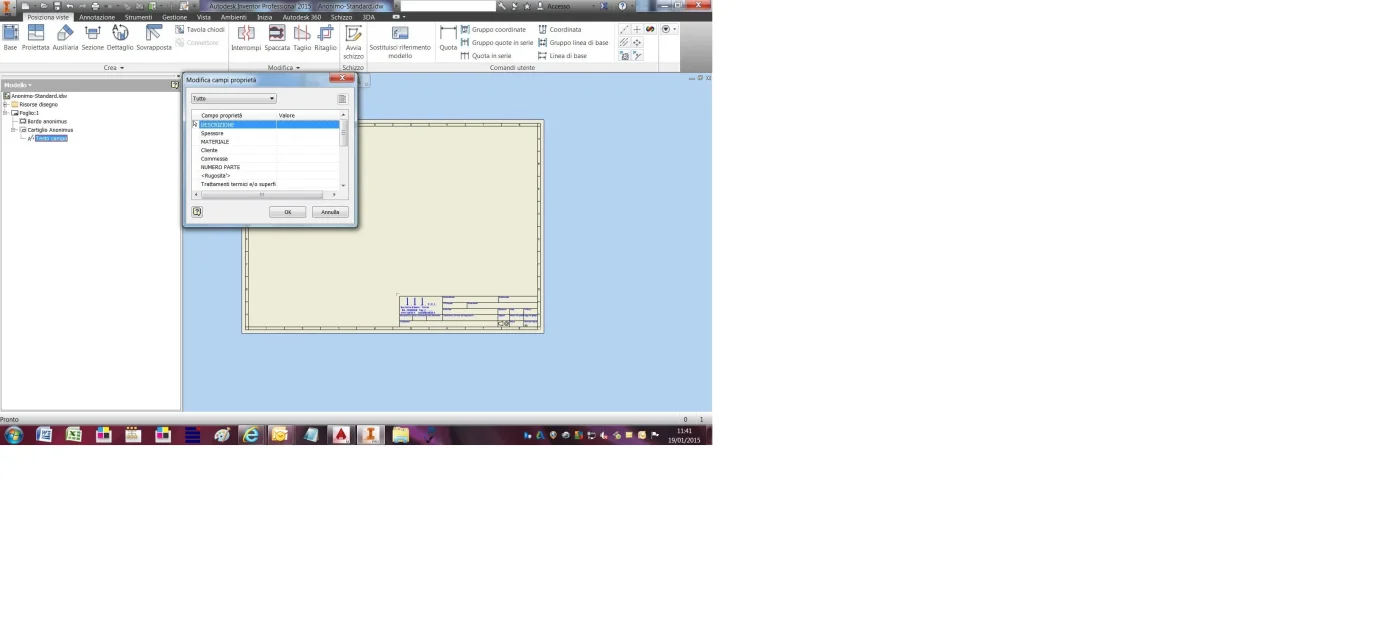Select the Proiettata view tool
Viewport: 1400px width, 640px height.
point(35,38)
